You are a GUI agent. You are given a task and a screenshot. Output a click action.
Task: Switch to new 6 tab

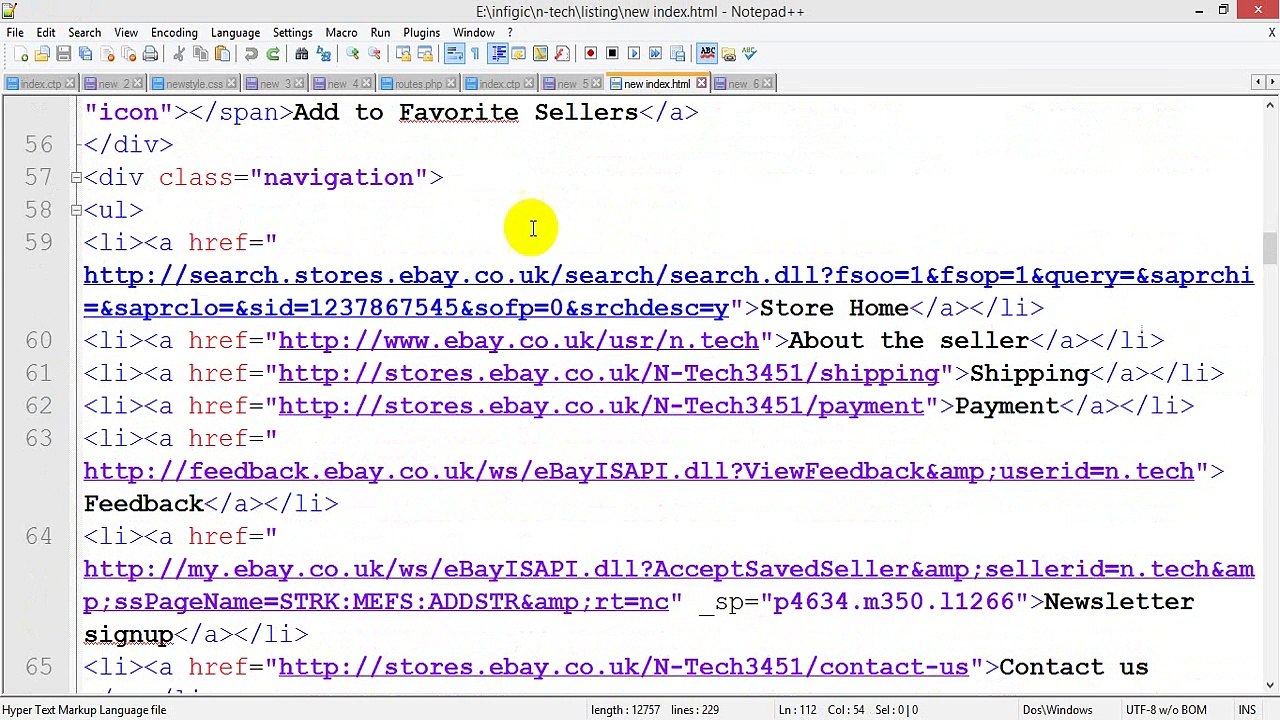743,84
